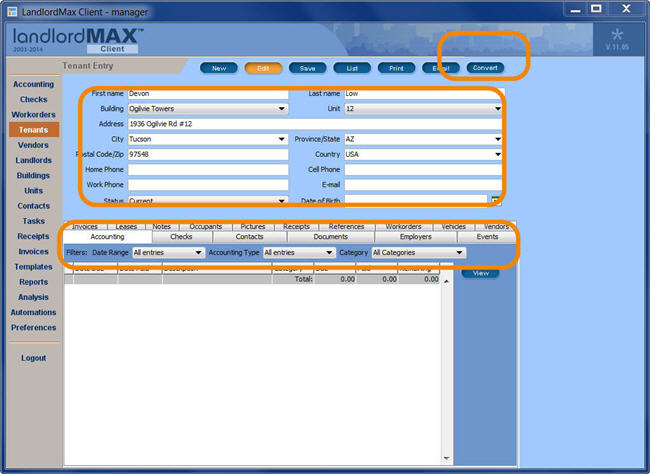Expand the City dropdown showing Tucson
This screenshot has width=650, height=474.
(208, 139)
